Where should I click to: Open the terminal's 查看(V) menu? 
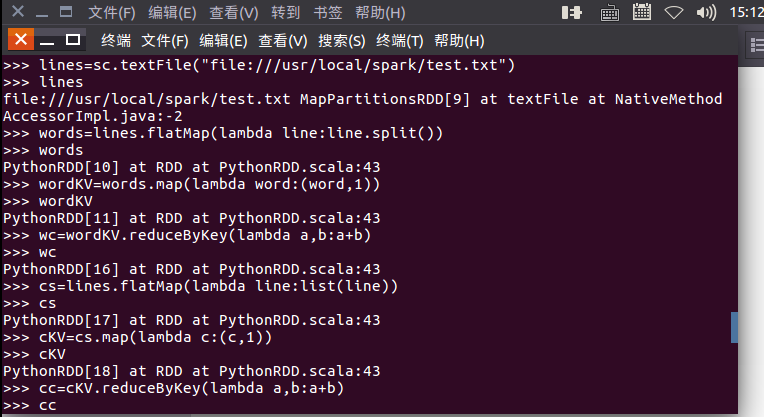click(282, 41)
